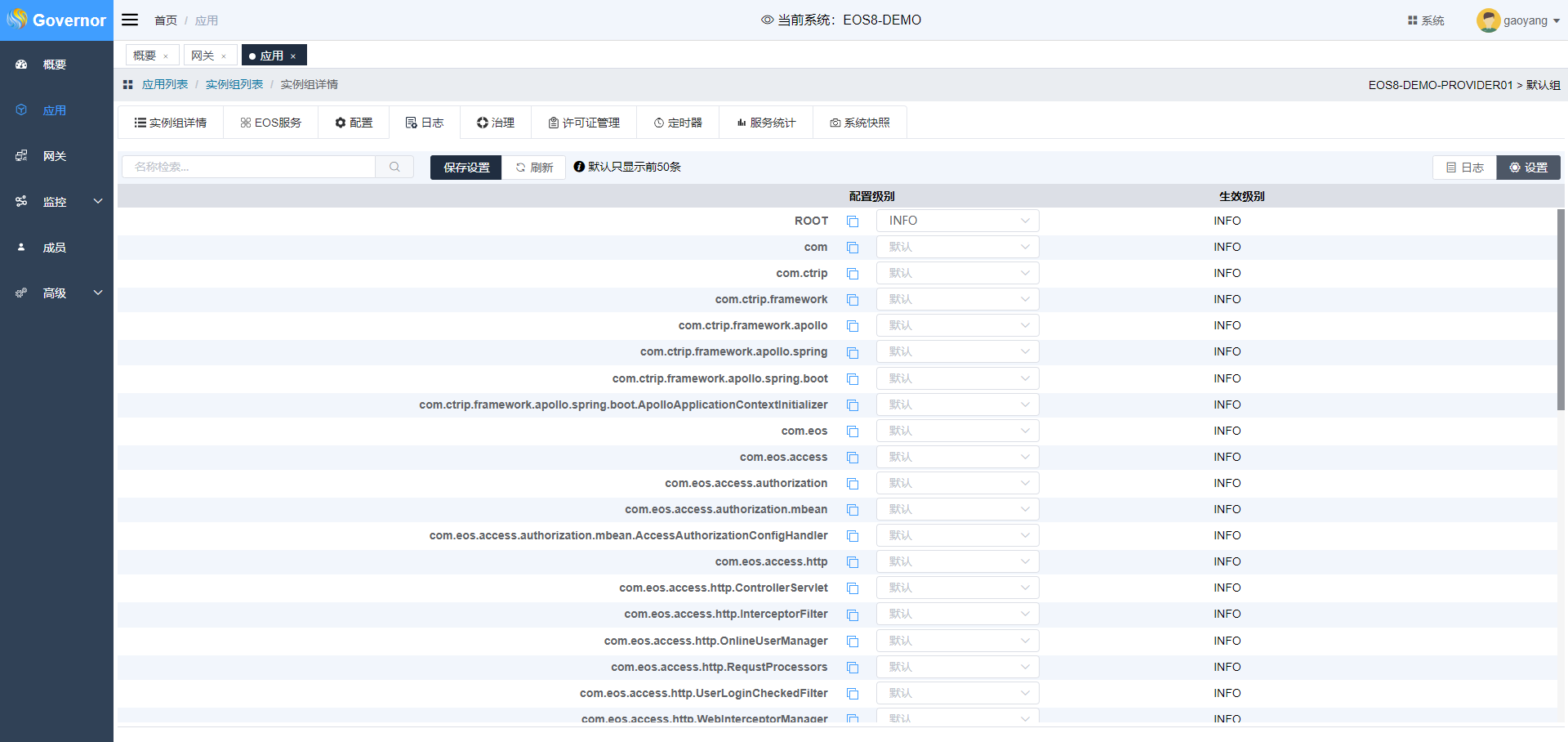Click the 实例组列表 breadcrumb link

tap(234, 84)
